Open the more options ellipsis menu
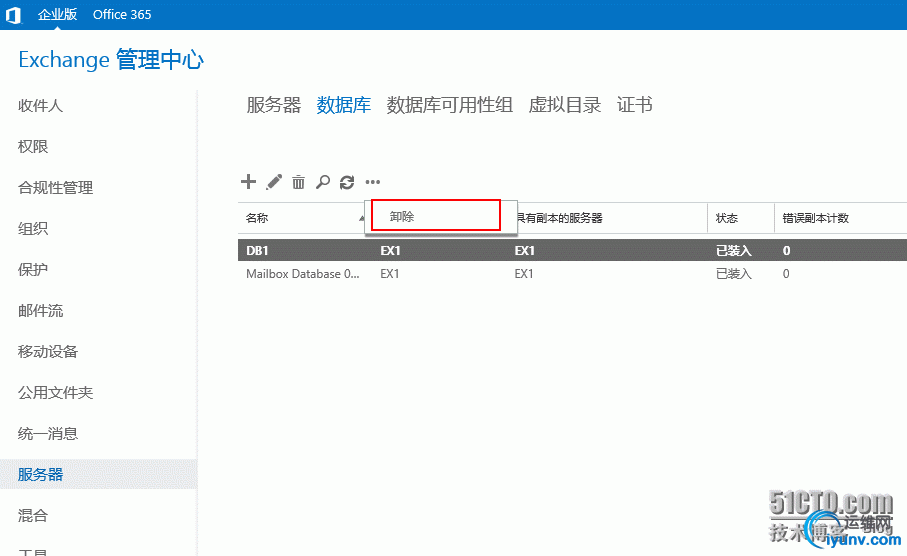 coord(373,182)
